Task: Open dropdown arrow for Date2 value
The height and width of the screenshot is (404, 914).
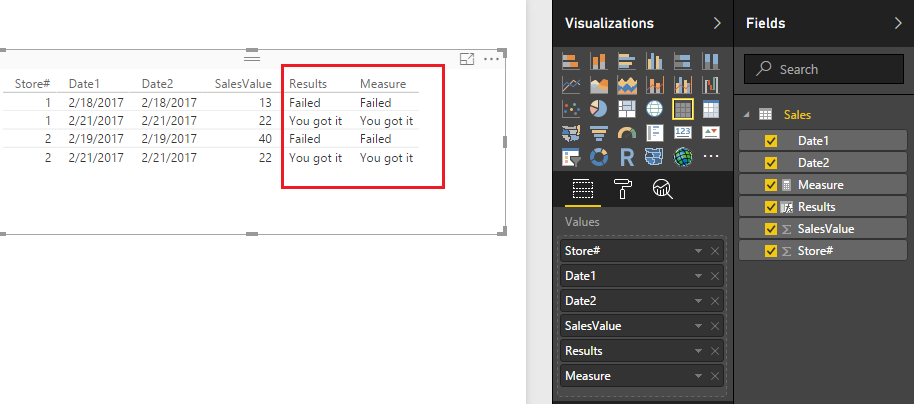Action: coord(698,301)
